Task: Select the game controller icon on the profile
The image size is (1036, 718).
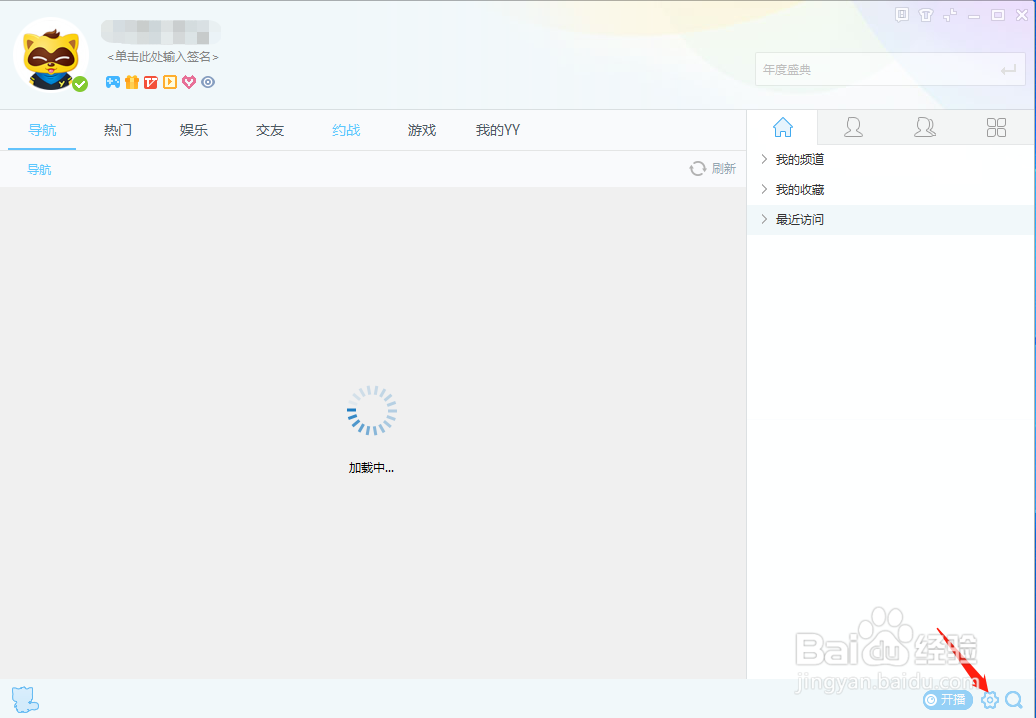Action: point(113,82)
